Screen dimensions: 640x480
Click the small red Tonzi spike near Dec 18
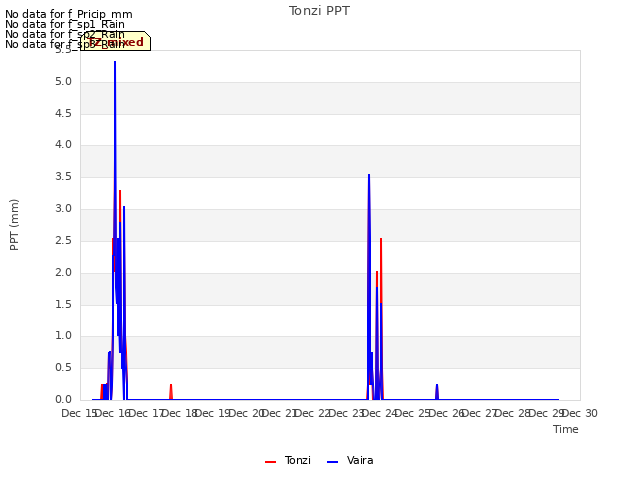click(x=171, y=391)
